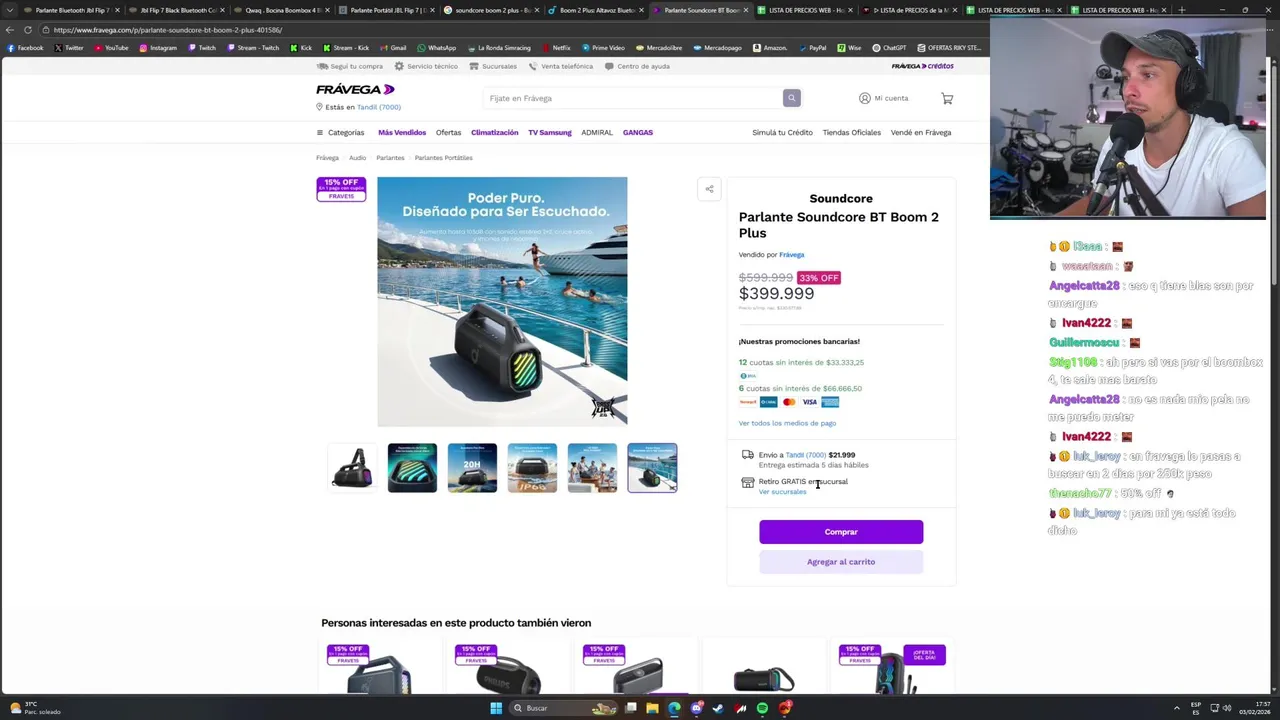Click the Fijate en Frávega search field
The image size is (1280, 720).
pyautogui.click(x=633, y=98)
